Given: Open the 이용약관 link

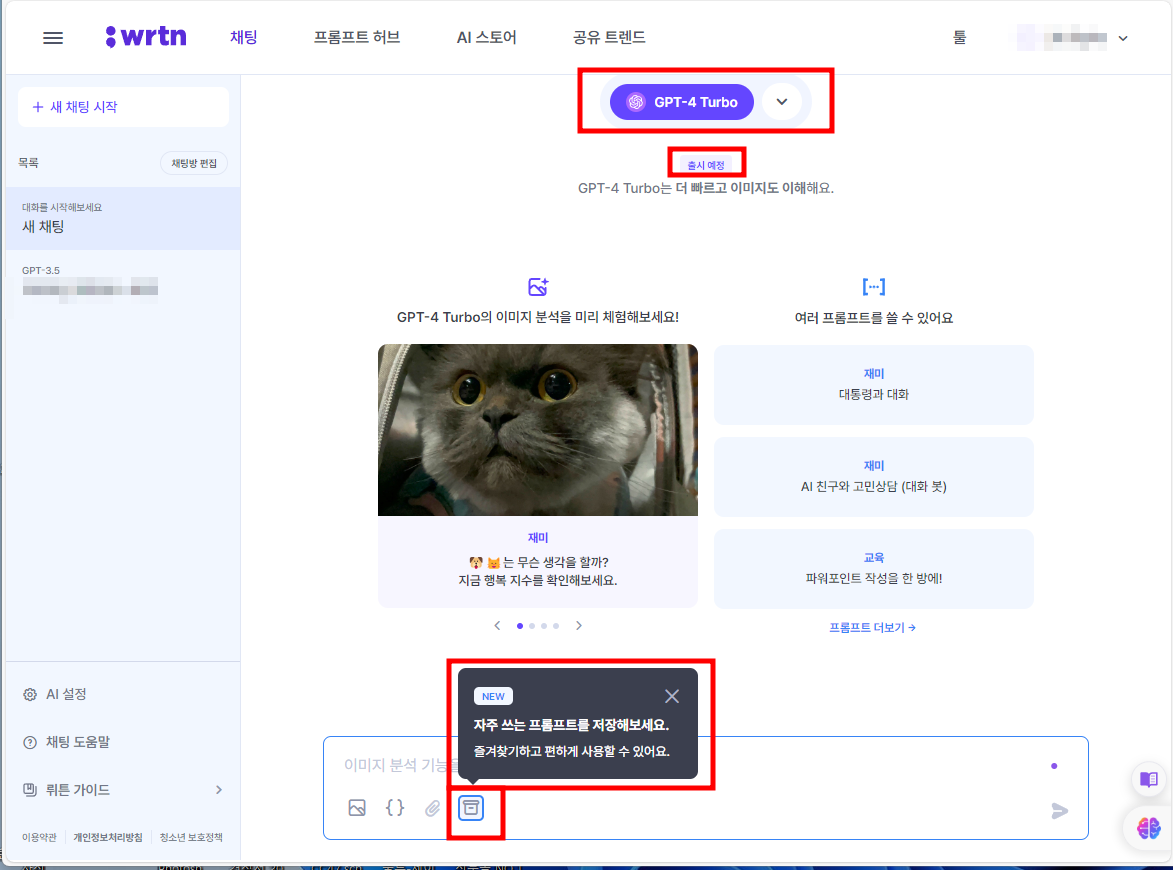Looking at the screenshot, I should pos(39,837).
